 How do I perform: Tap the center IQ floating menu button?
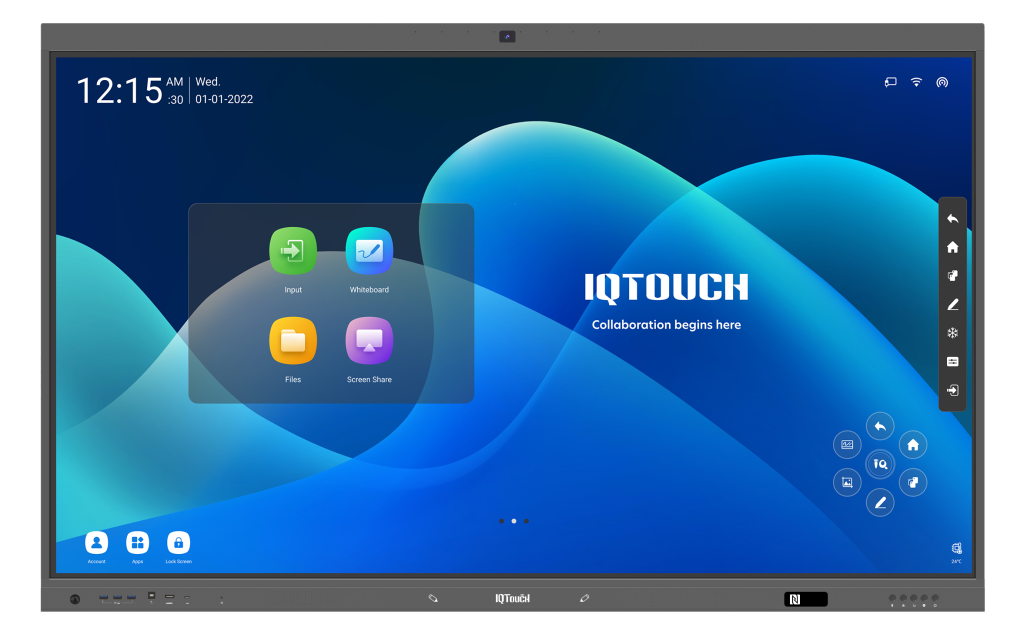point(880,464)
